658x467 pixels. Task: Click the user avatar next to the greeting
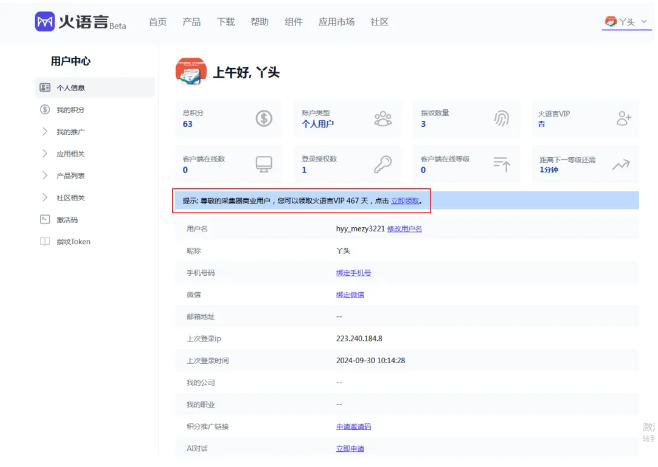[x=190, y=71]
